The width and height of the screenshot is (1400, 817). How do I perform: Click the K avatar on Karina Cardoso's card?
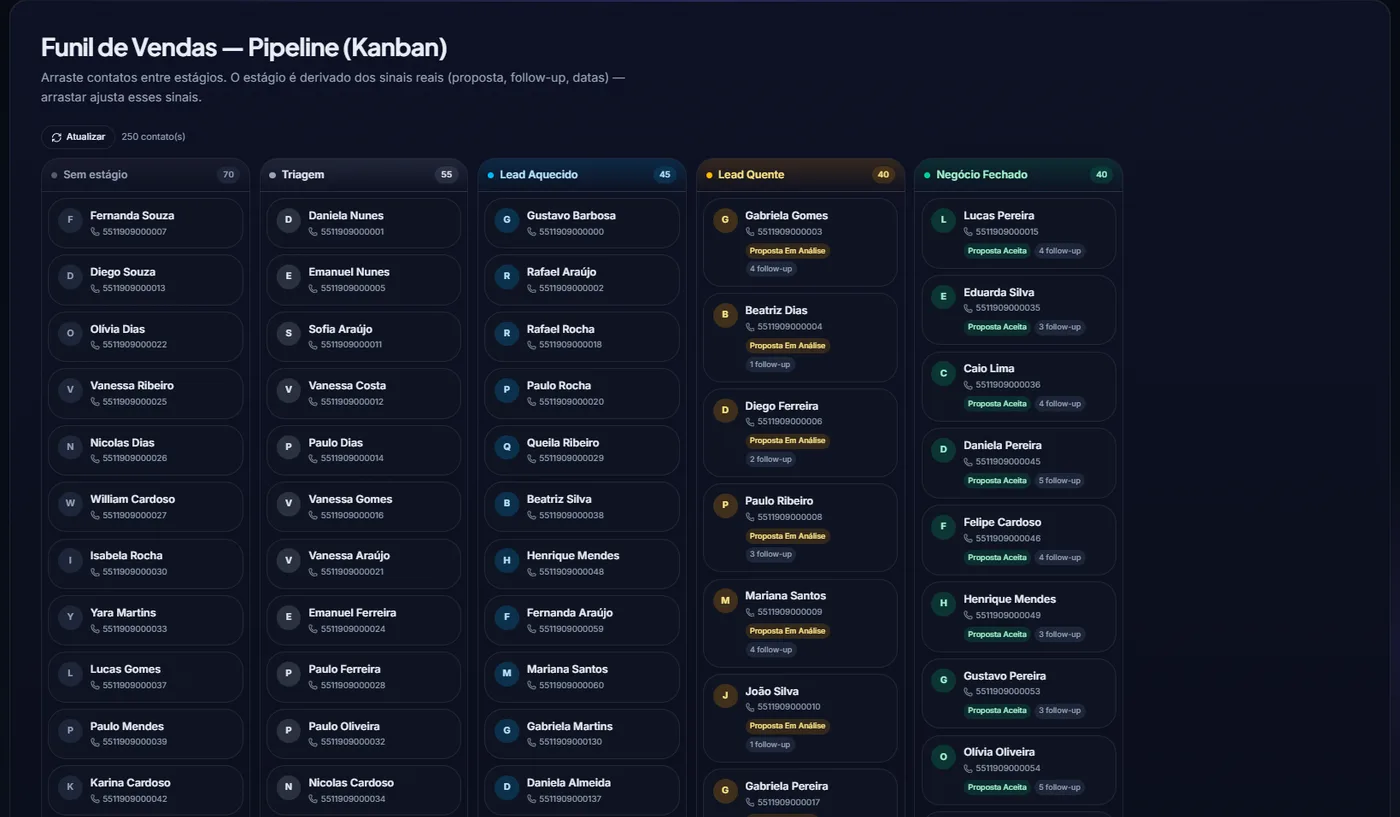point(70,788)
